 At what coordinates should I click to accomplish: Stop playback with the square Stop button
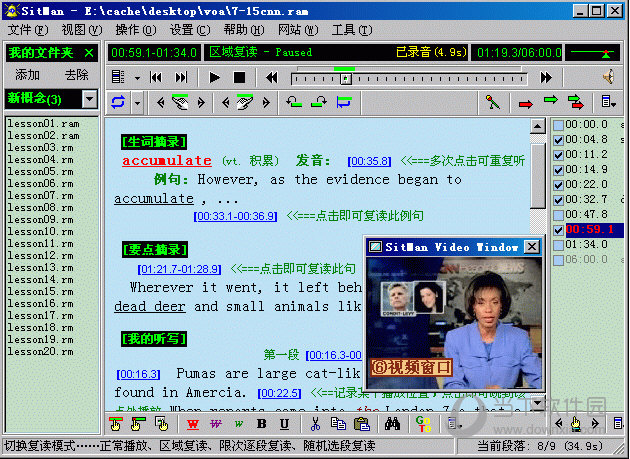239,78
